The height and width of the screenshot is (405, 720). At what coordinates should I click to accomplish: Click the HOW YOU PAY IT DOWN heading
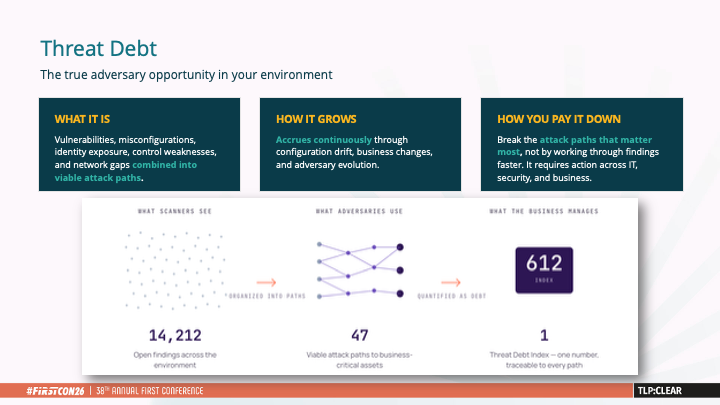pos(559,119)
